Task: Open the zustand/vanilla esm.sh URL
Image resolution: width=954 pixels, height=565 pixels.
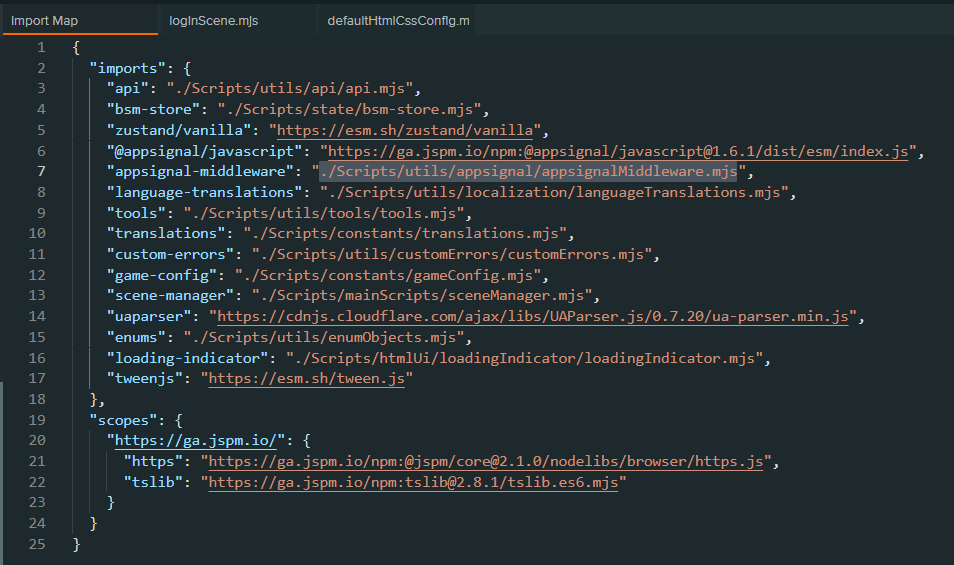Action: click(x=408, y=130)
